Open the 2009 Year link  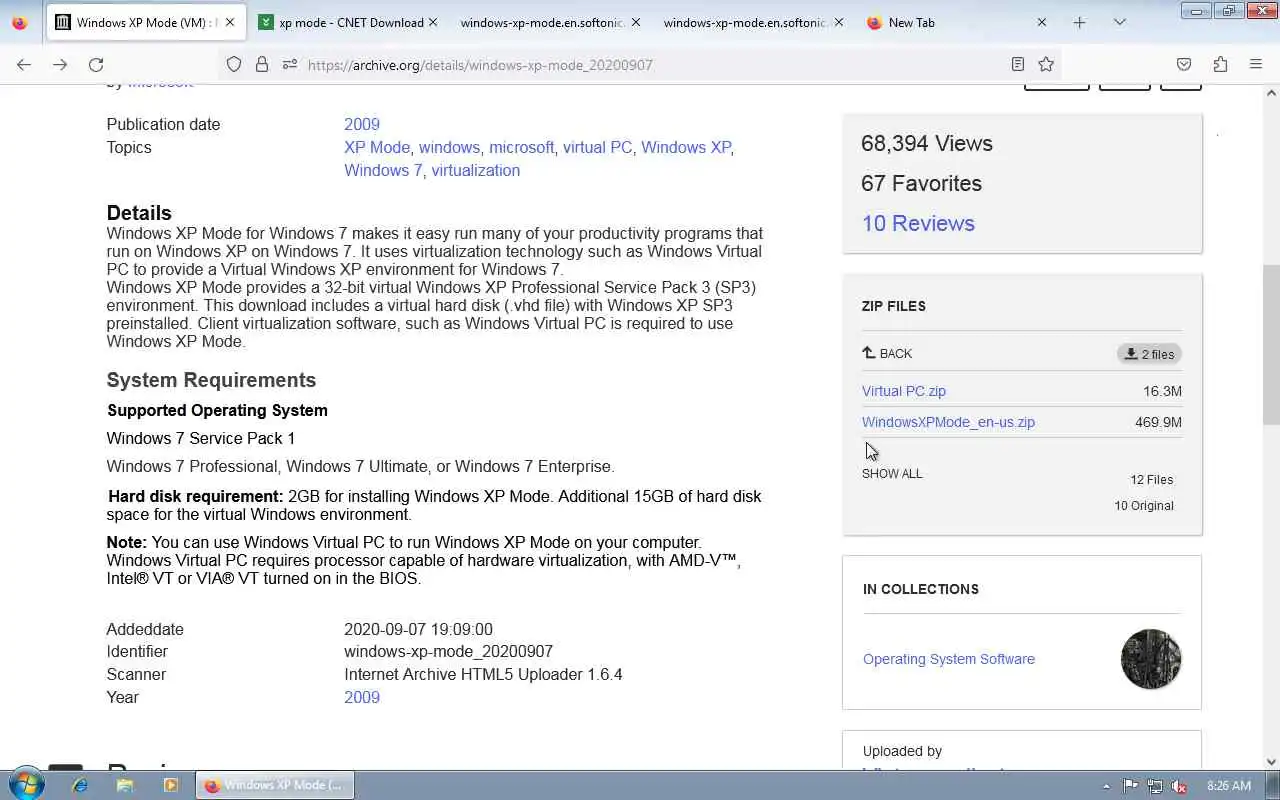coord(362,697)
